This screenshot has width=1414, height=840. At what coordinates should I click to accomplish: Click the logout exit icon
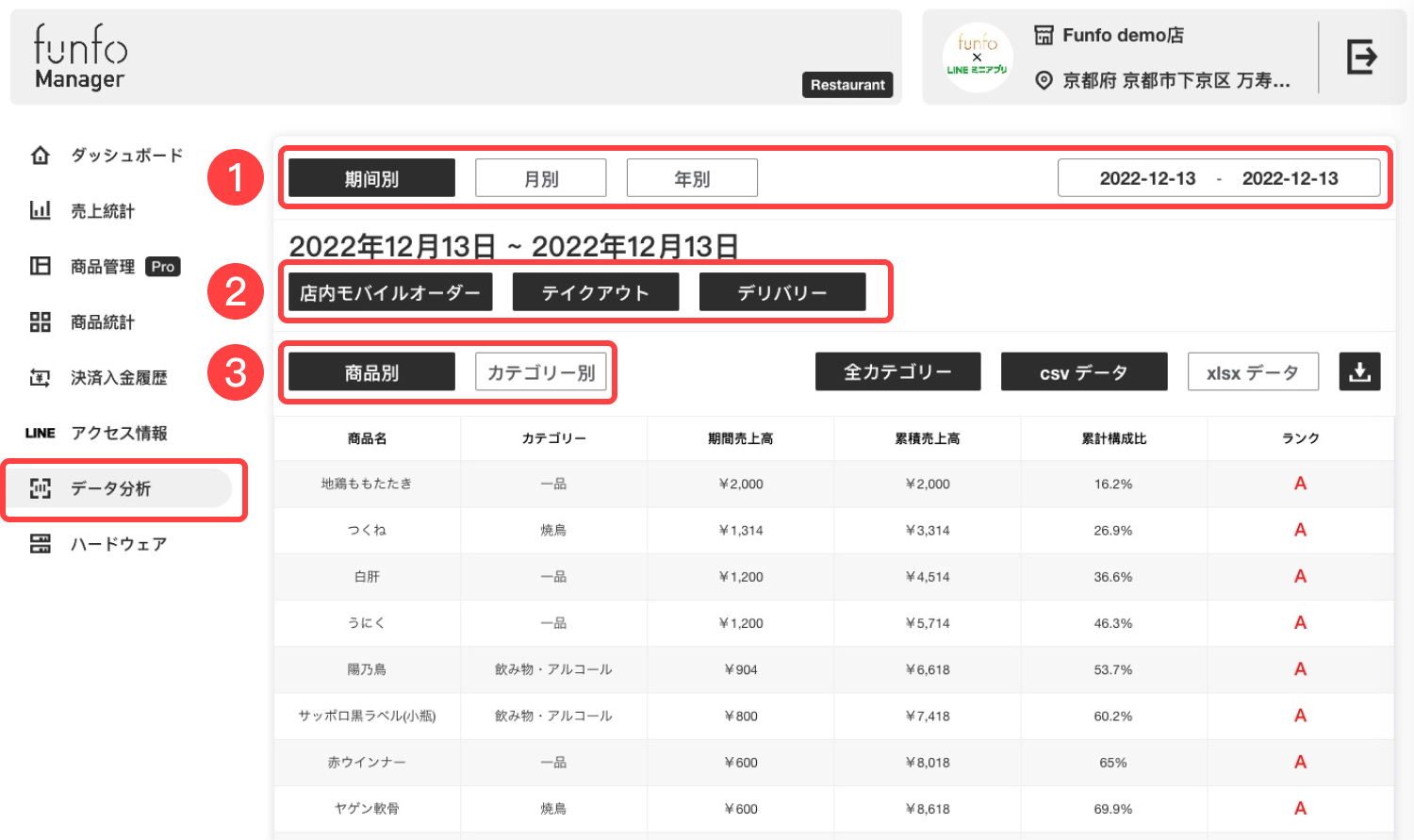coord(1362,57)
